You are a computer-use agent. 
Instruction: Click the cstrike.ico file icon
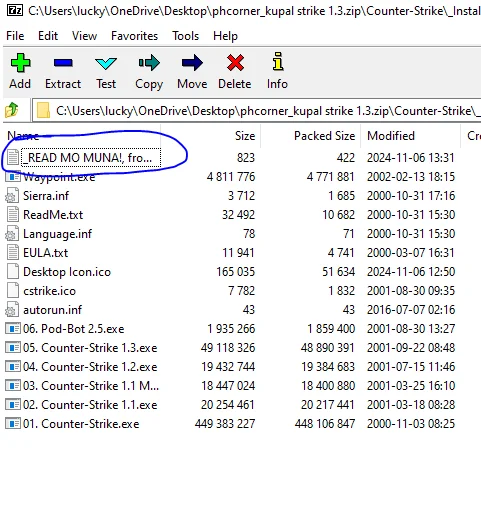point(13,291)
